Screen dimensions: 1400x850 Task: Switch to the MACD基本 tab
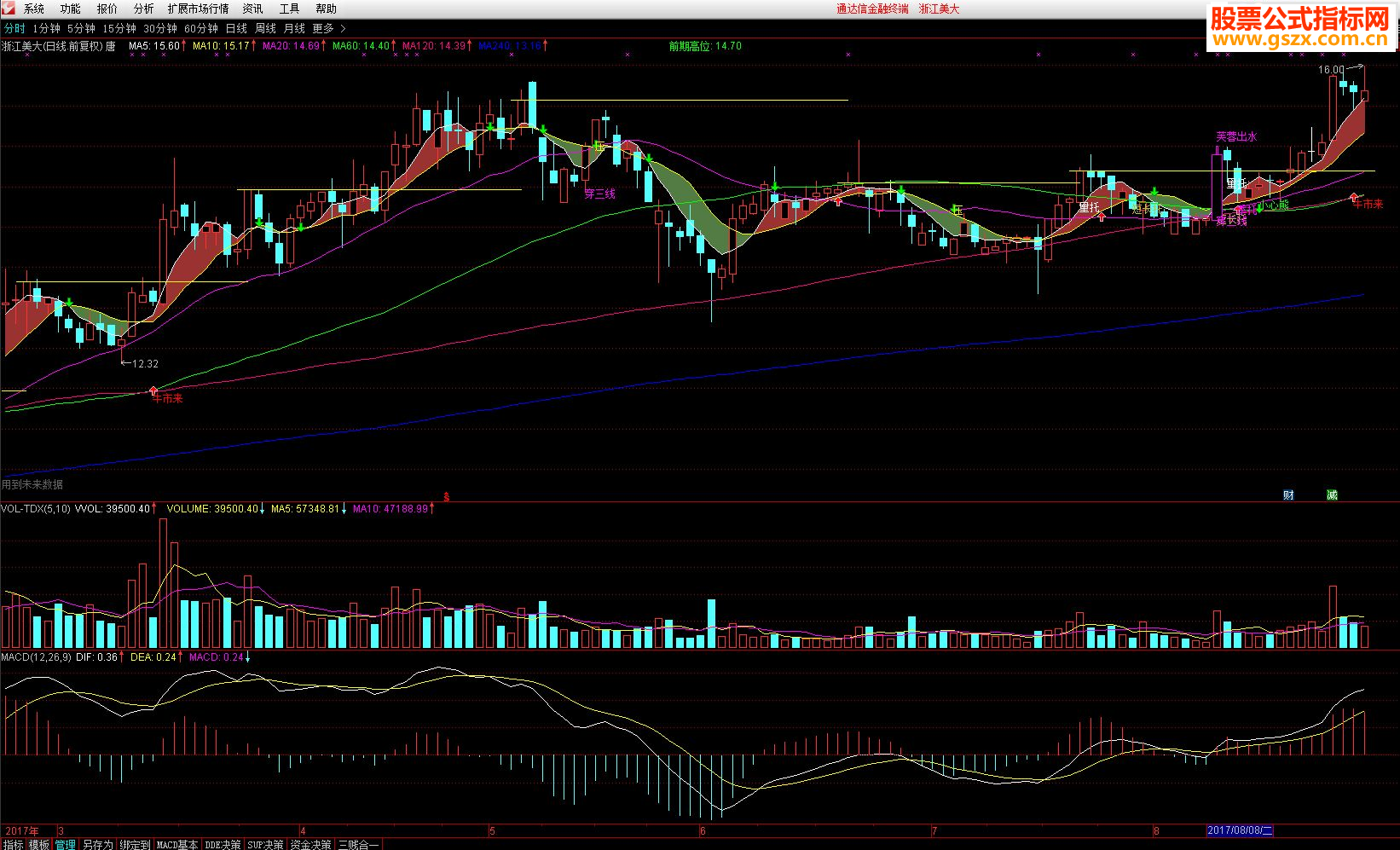tap(177, 844)
